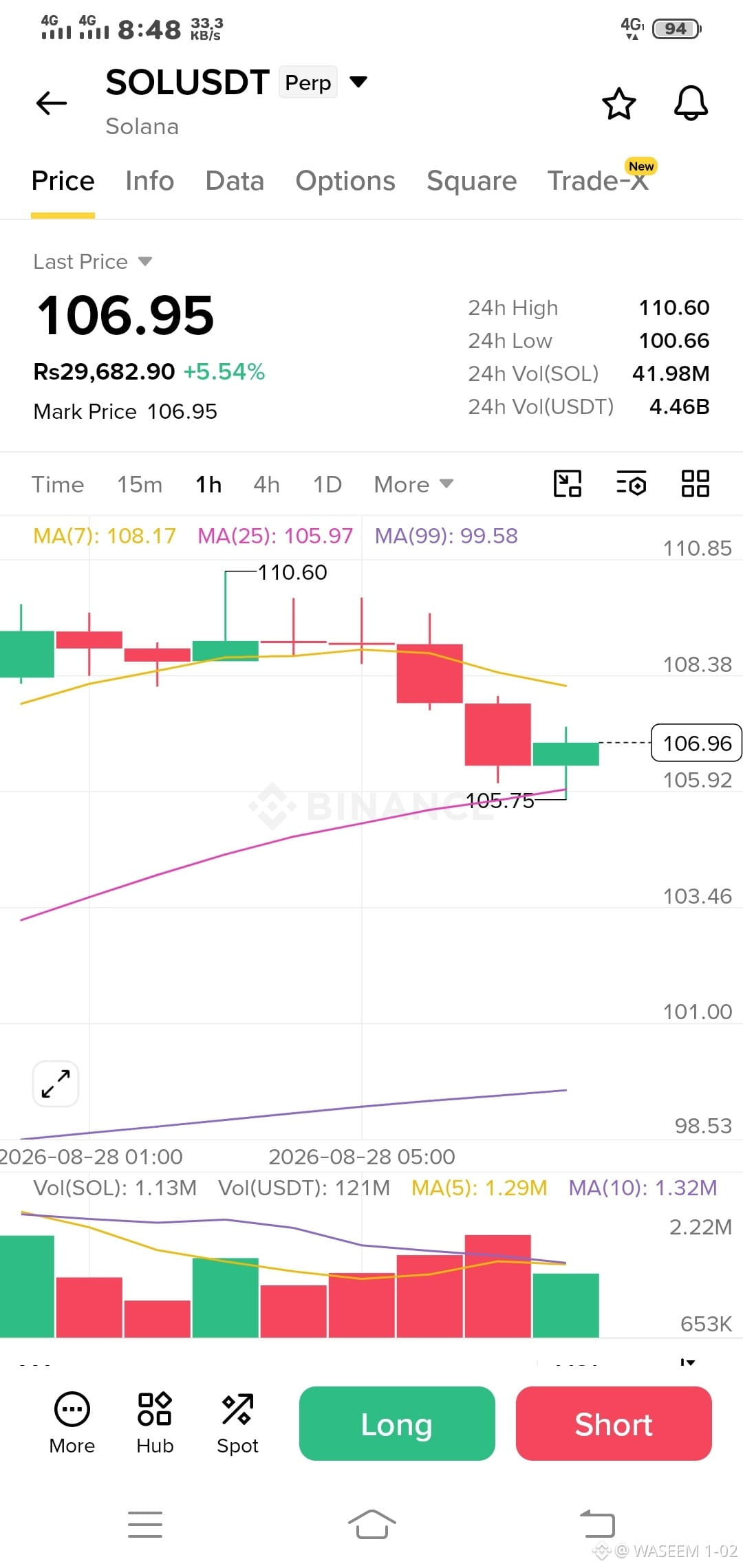Open the Trade-X tab
This screenshot has width=743, height=1568.
pos(598,181)
